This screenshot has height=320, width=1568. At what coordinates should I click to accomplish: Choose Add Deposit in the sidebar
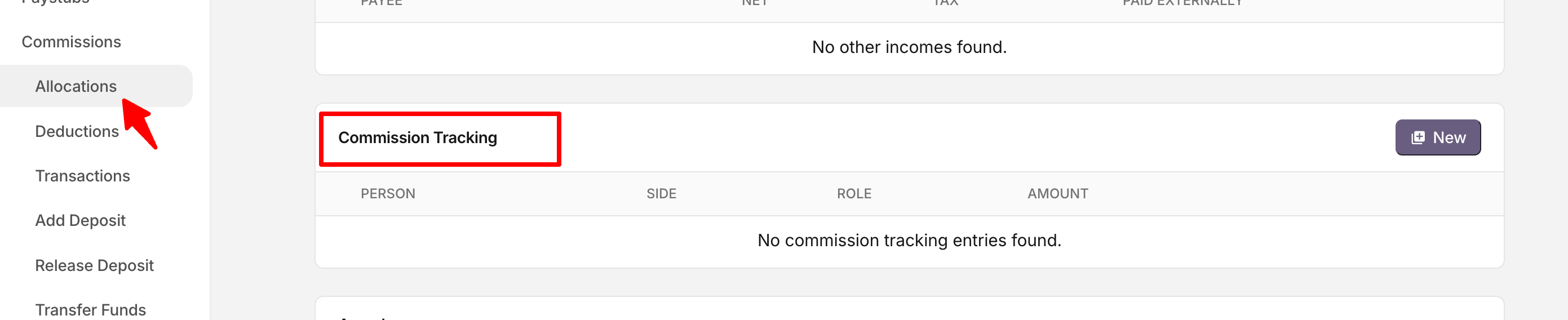click(x=81, y=220)
